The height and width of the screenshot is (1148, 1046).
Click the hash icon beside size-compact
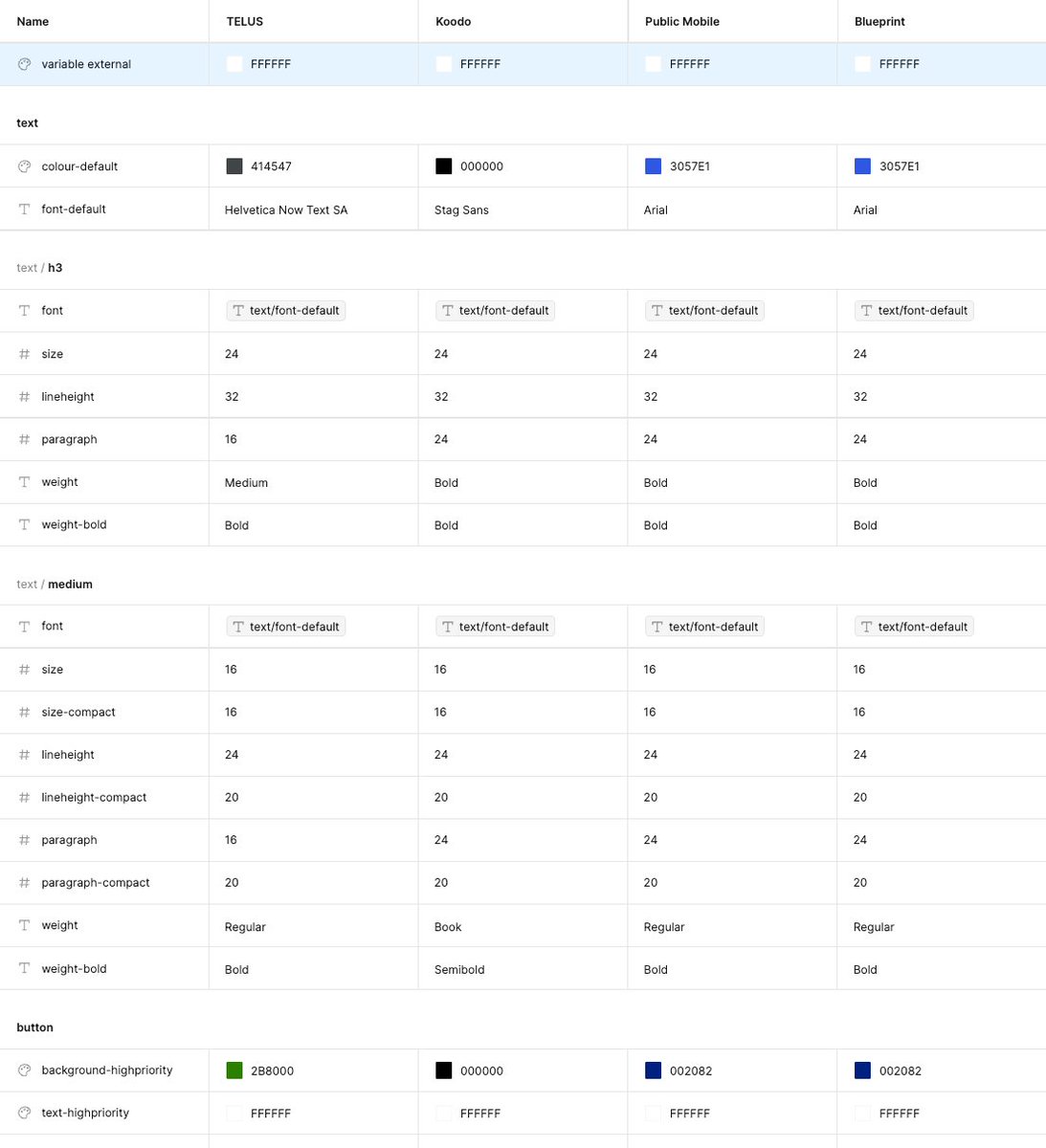(x=25, y=713)
